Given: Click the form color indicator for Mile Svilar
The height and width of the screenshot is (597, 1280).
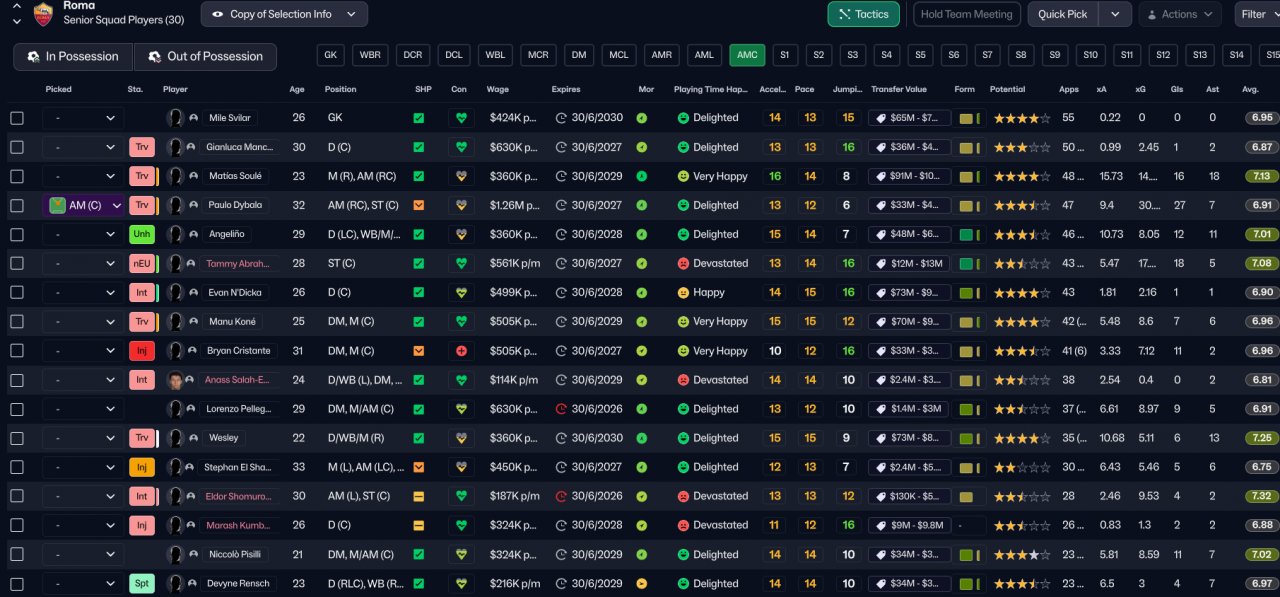Looking at the screenshot, I should click(968, 118).
